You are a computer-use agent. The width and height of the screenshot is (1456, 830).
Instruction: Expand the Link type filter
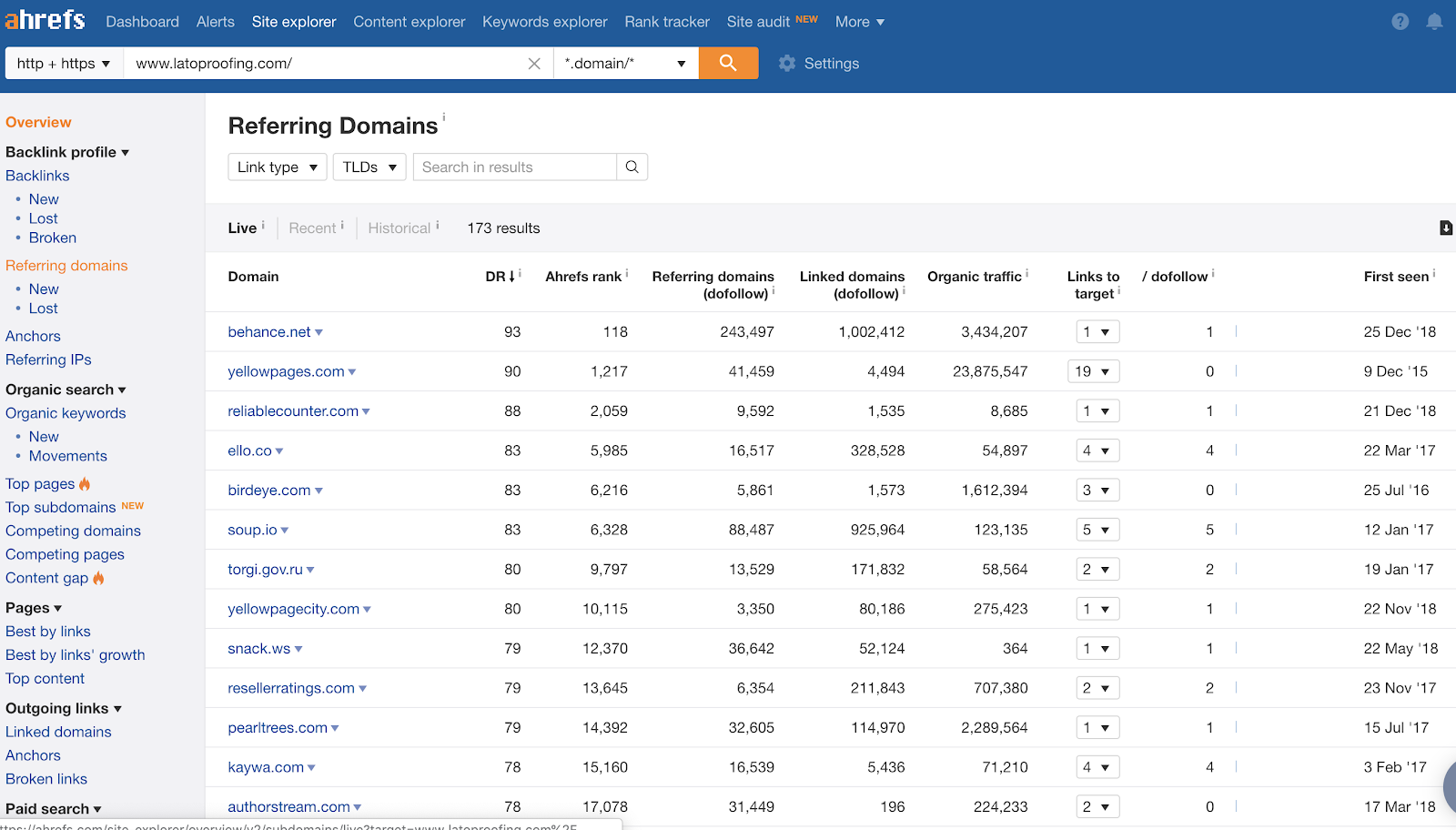[277, 167]
